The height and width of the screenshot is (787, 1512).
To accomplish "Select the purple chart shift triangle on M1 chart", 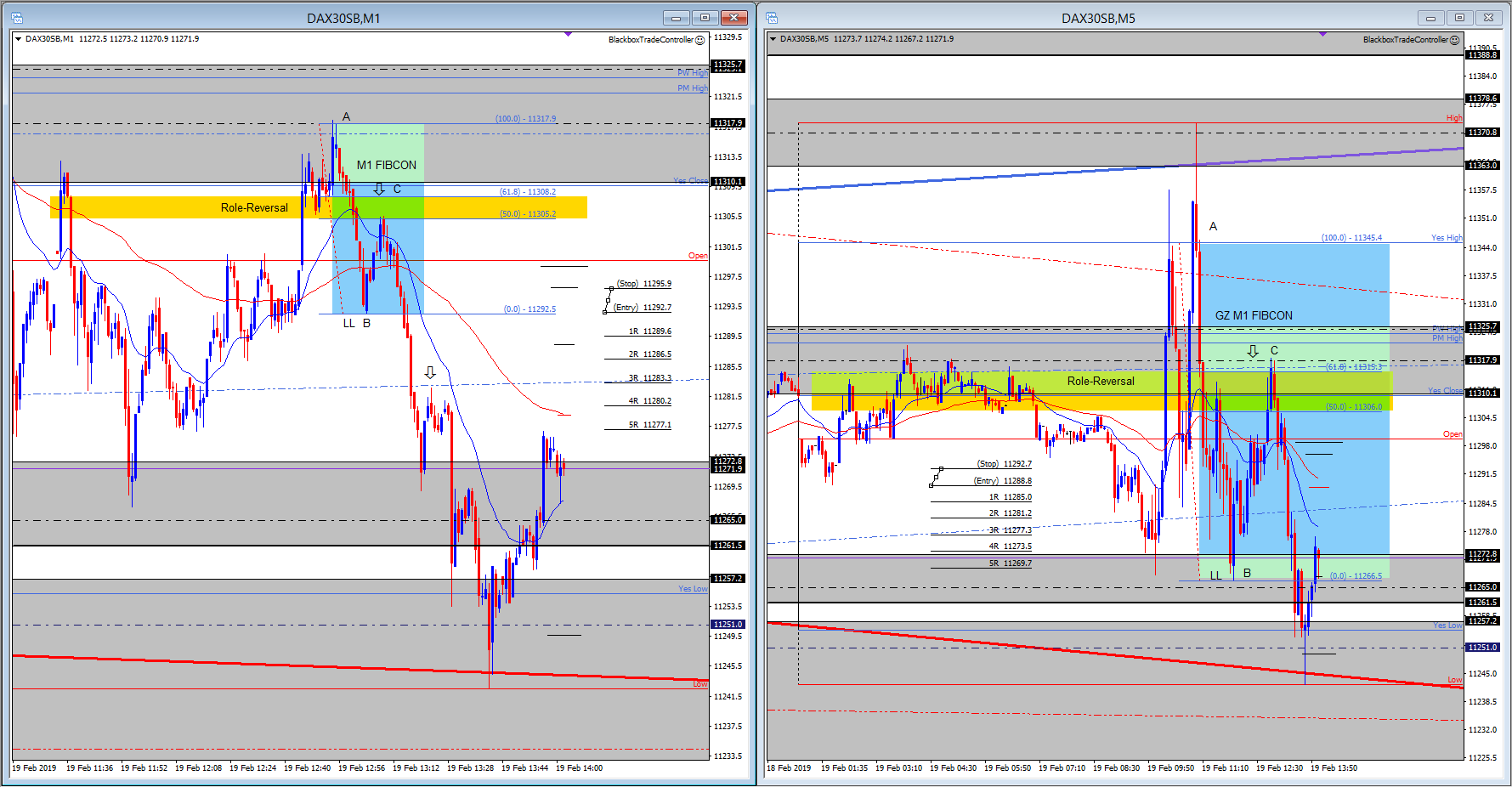I will pyautogui.click(x=568, y=35).
